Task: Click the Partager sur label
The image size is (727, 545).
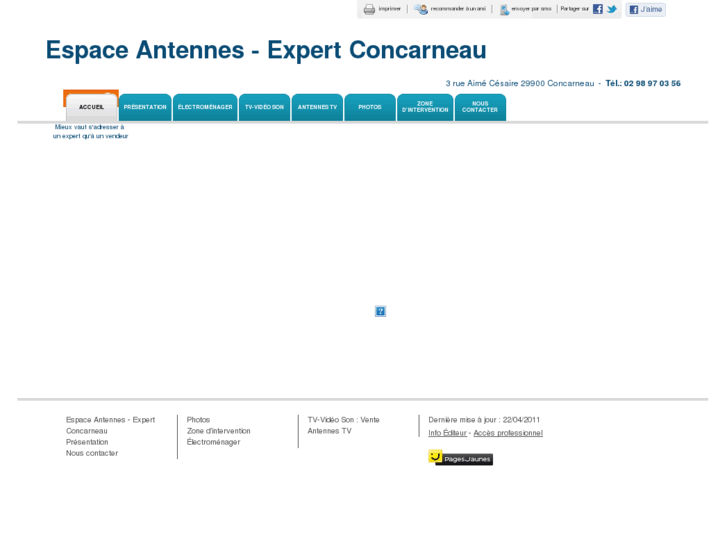Action: (x=574, y=9)
